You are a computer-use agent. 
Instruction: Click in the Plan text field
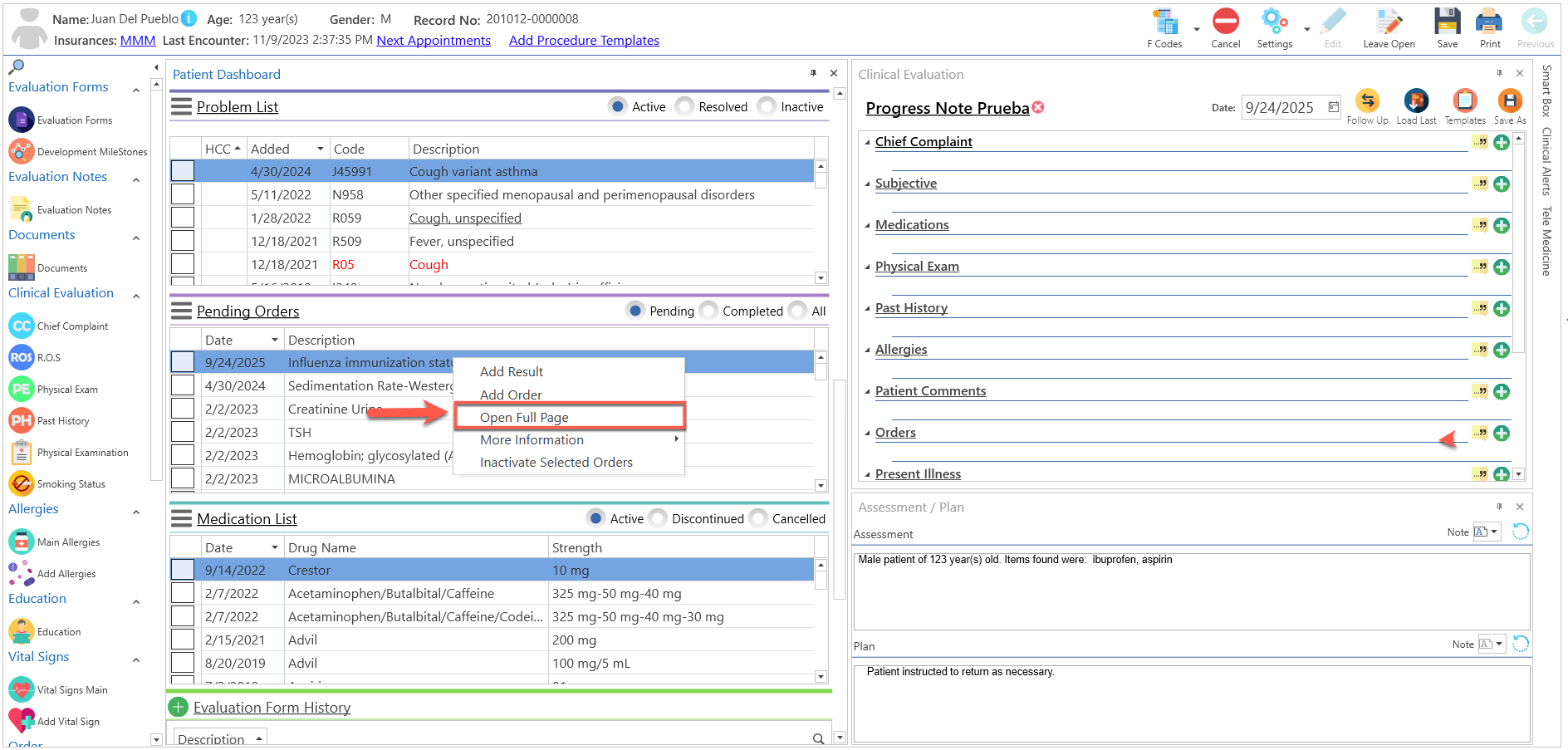[x=1192, y=703]
